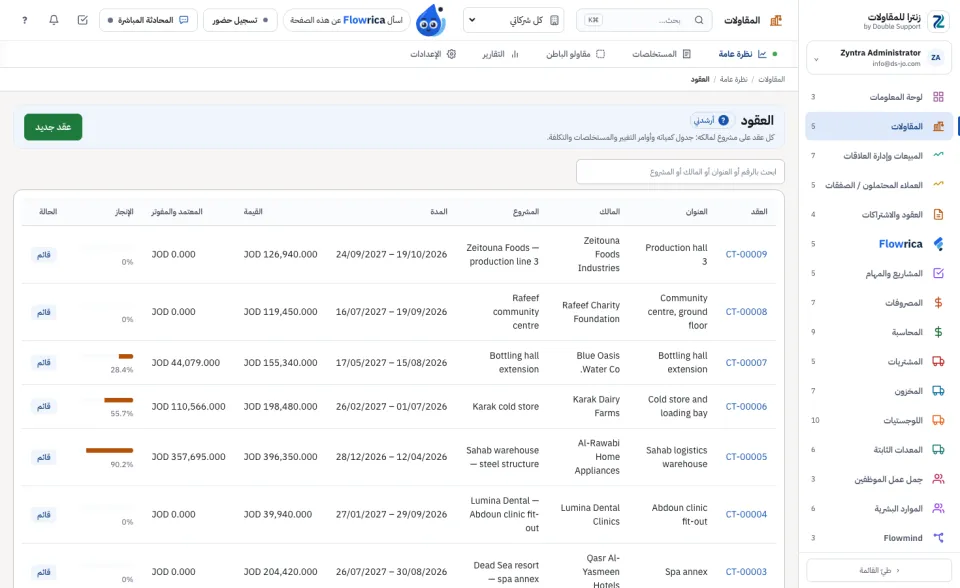Open المصروفات expenses in sidebar
The height and width of the screenshot is (588, 960).
tap(879, 303)
